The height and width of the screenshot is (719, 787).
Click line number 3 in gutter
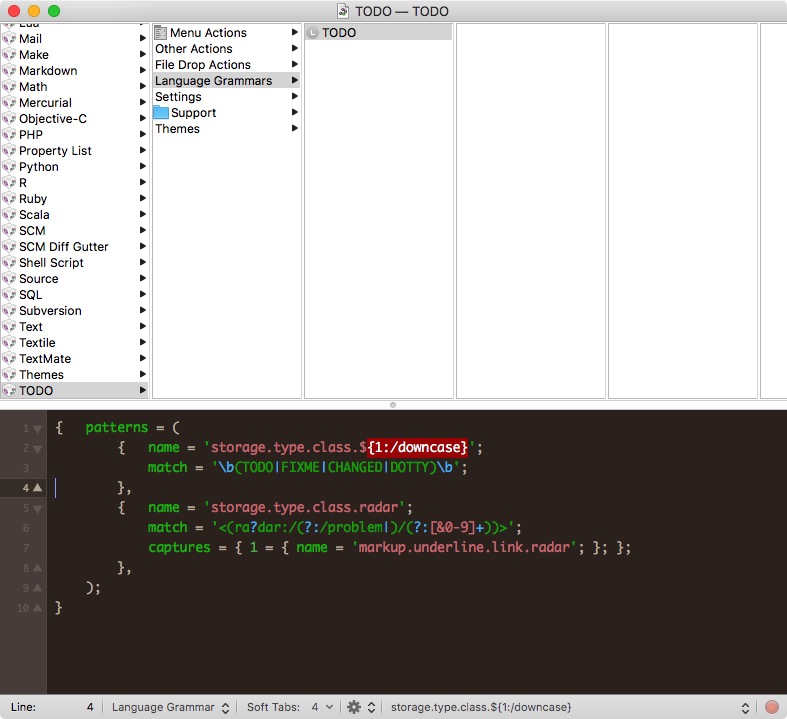[x=26, y=468]
